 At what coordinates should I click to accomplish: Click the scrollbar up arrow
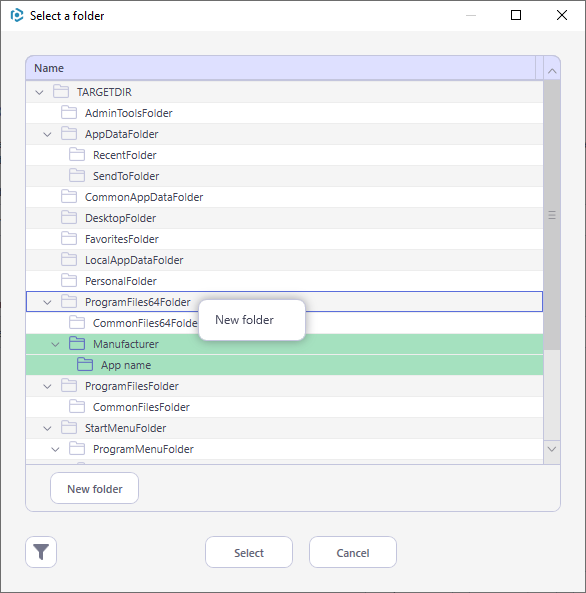[552, 71]
